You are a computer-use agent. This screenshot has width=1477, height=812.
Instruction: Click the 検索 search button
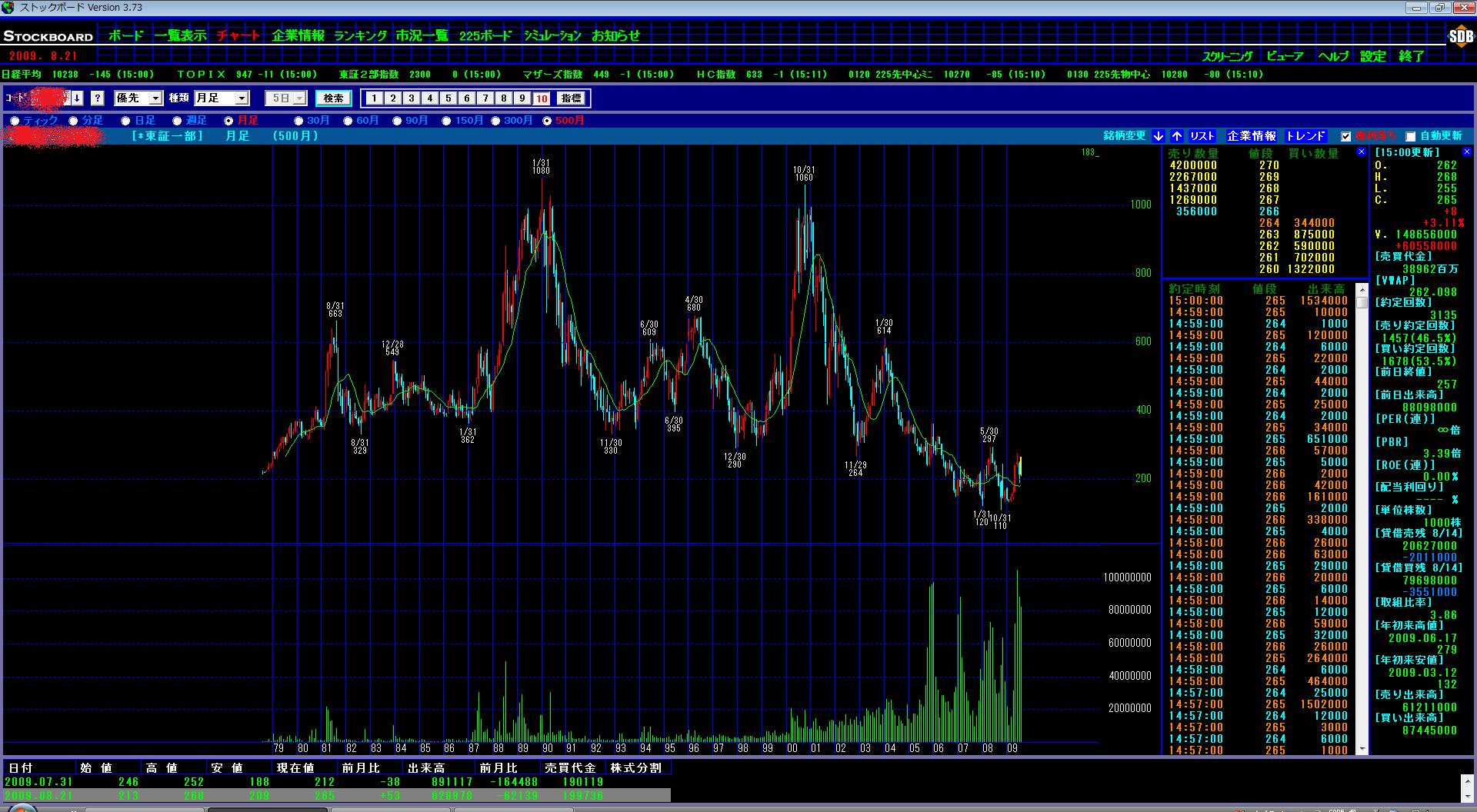coord(333,98)
